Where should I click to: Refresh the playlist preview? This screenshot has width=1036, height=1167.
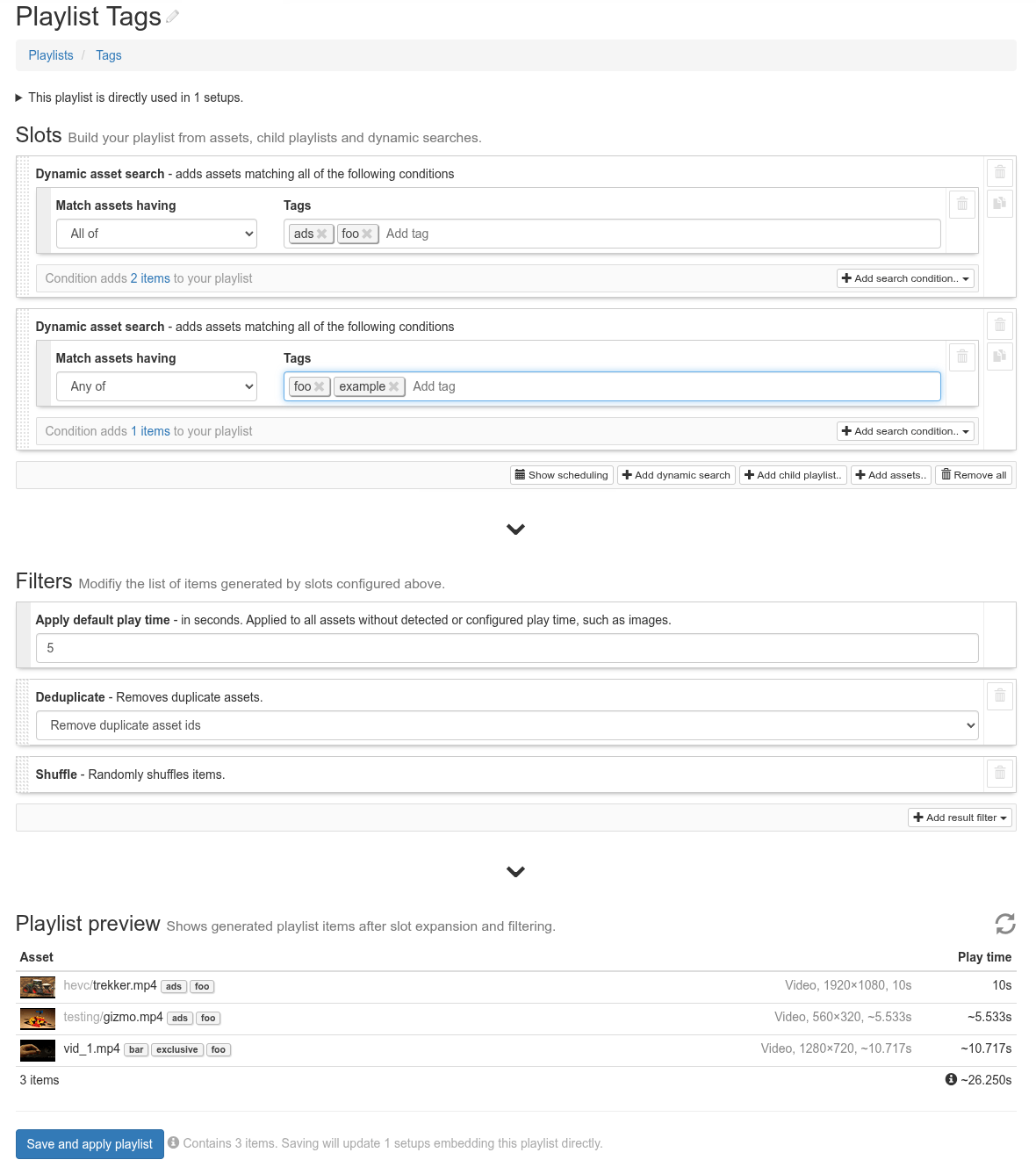pyautogui.click(x=1004, y=924)
